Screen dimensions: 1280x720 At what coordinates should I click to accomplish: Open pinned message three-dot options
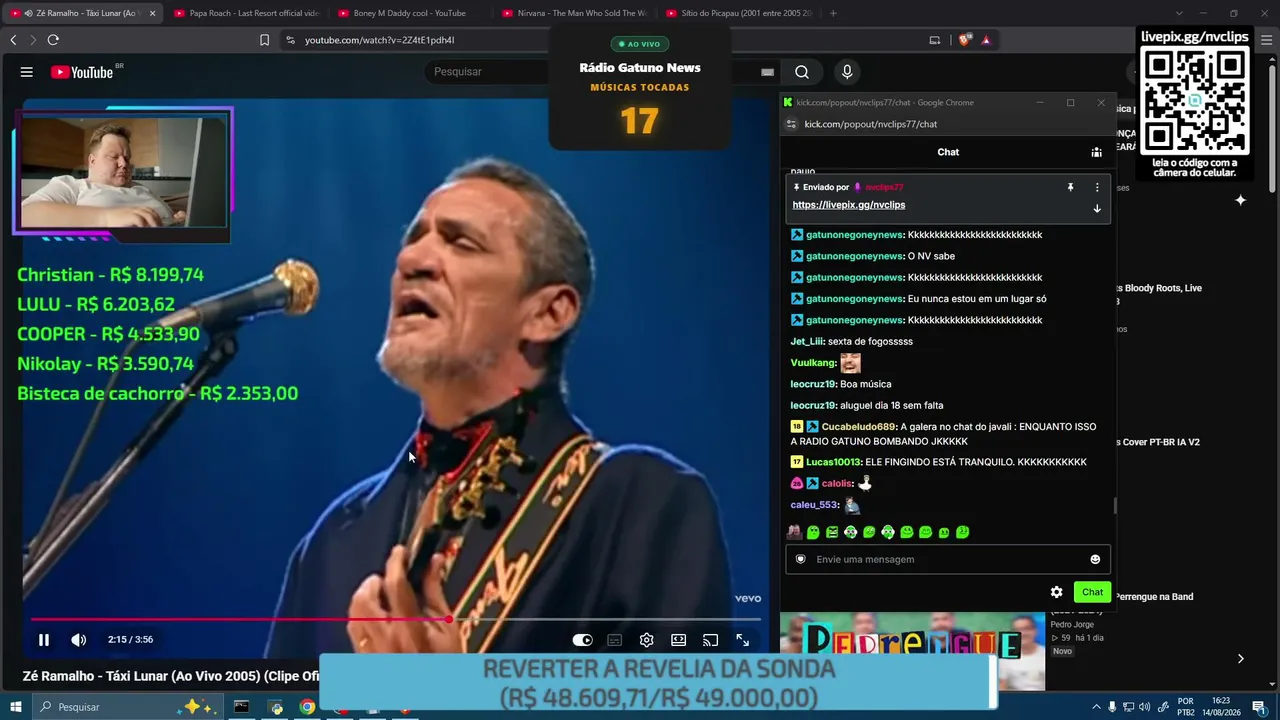tap(1097, 187)
